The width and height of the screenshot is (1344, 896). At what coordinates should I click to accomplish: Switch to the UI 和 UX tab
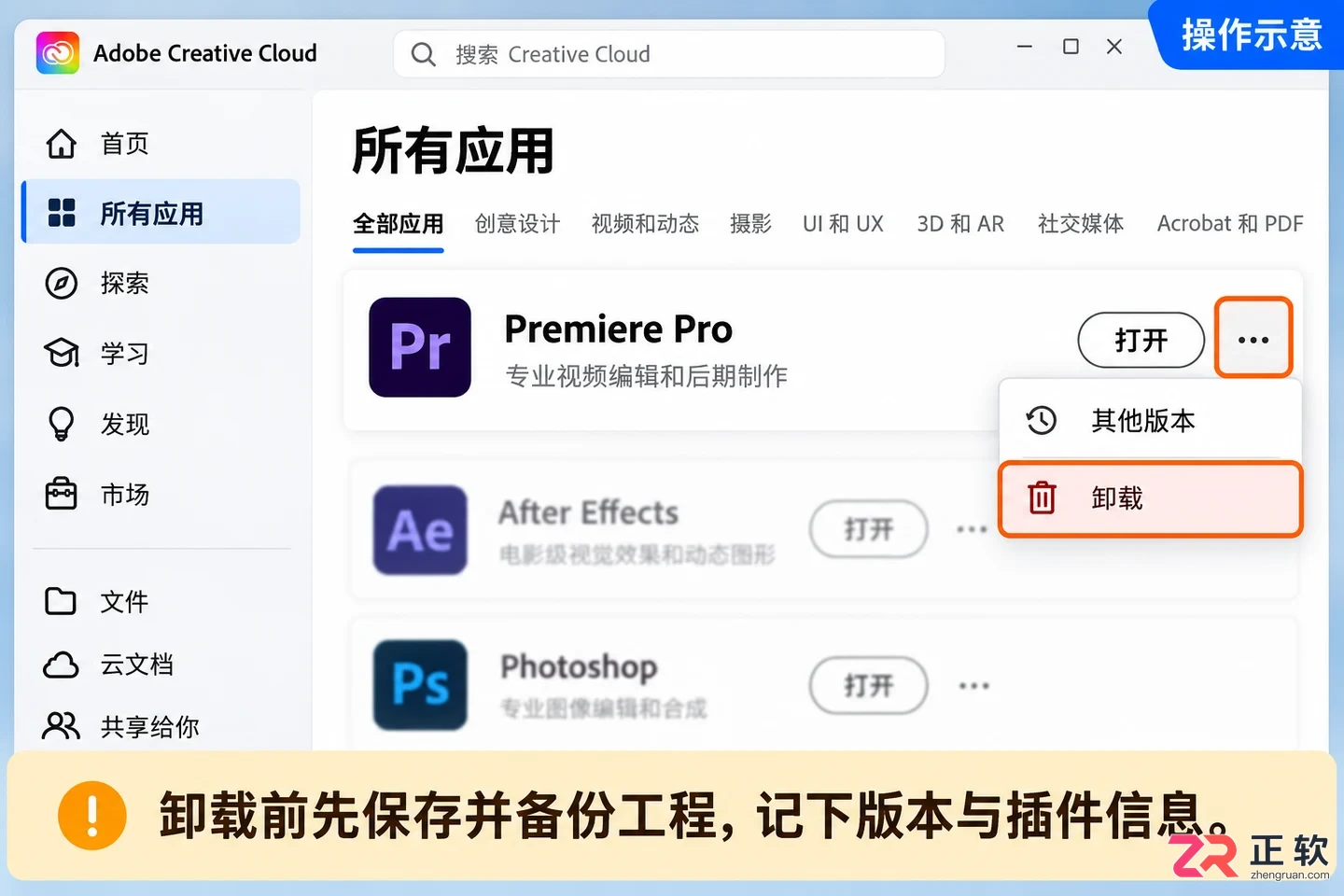click(x=844, y=224)
